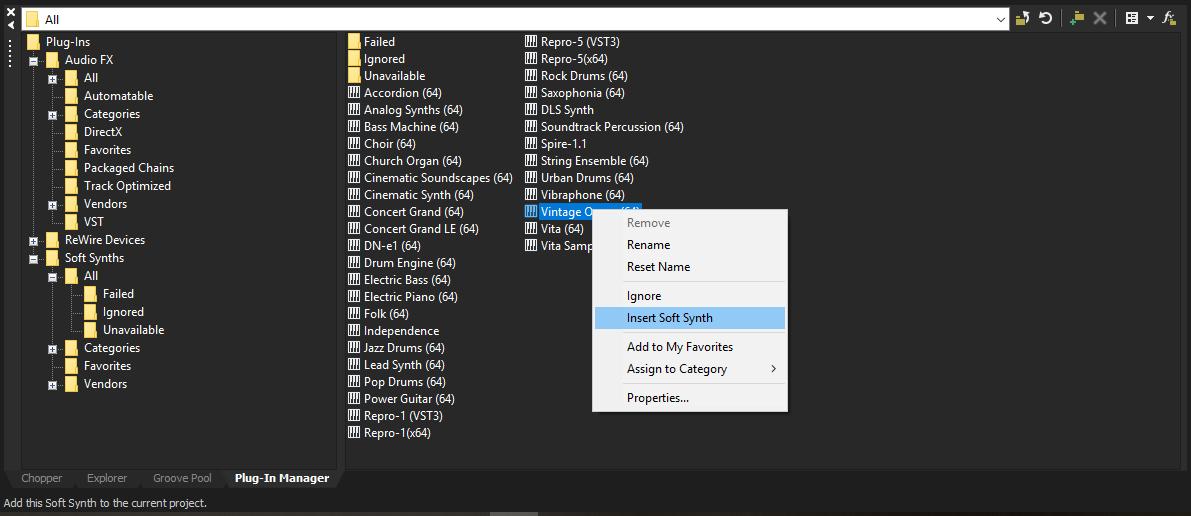The width and height of the screenshot is (1191, 516).
Task: Open the Views dropdown arrow
Action: pos(1150,18)
